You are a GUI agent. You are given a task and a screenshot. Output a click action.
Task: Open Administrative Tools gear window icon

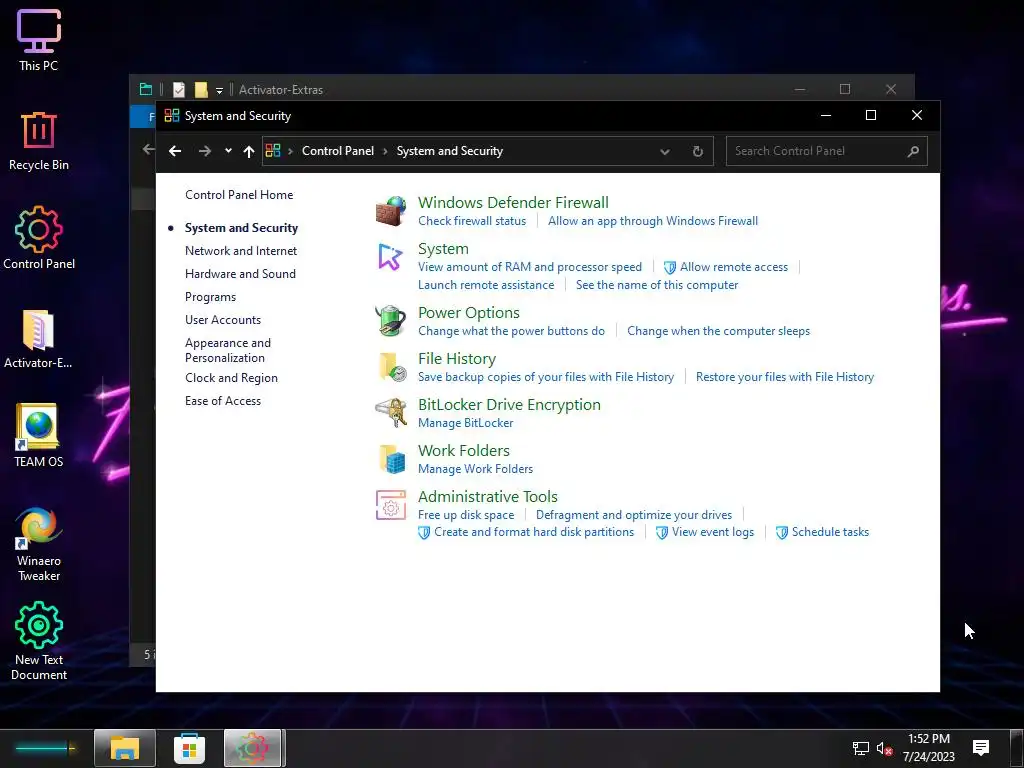[x=391, y=505]
